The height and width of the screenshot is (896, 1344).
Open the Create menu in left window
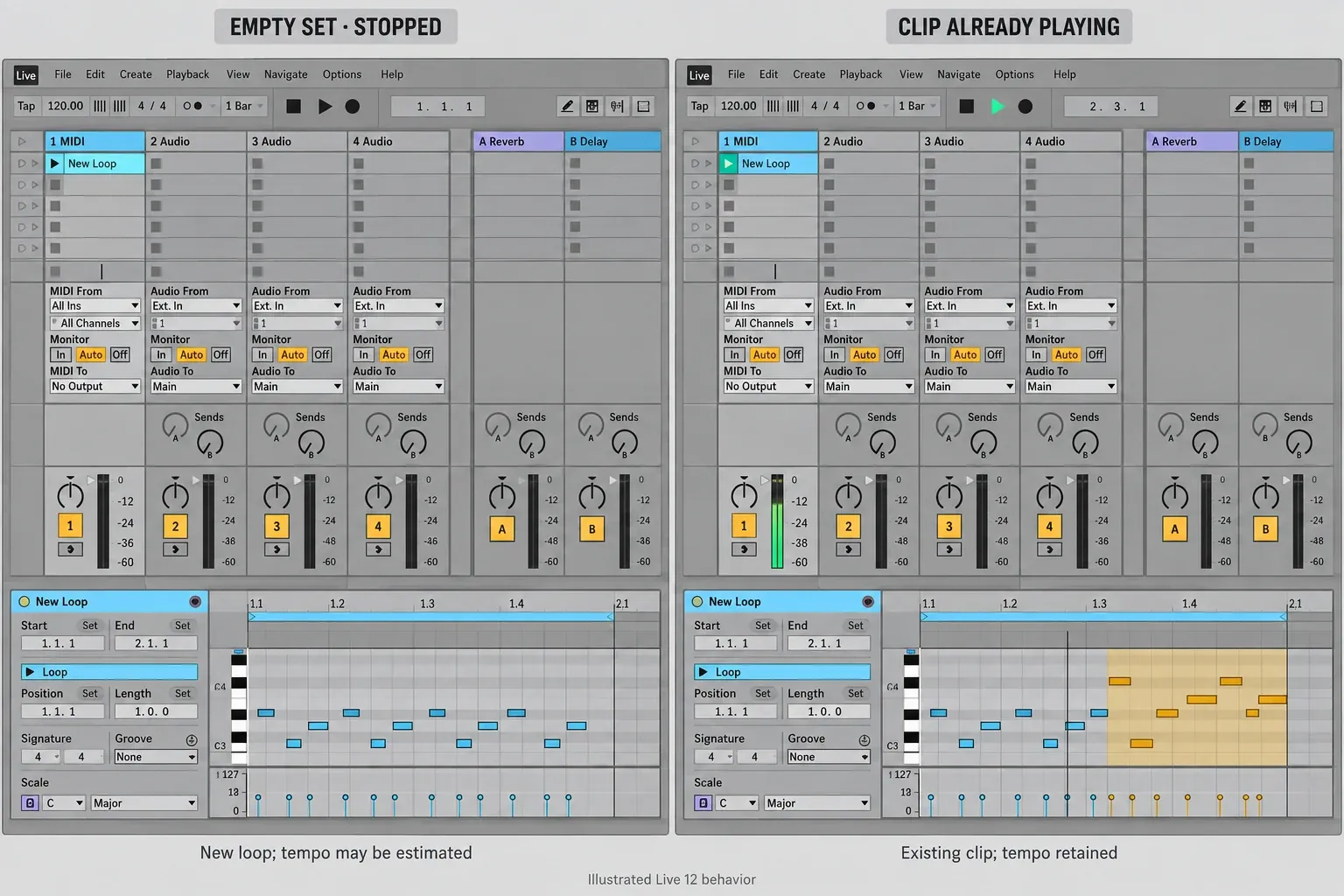pyautogui.click(x=136, y=74)
